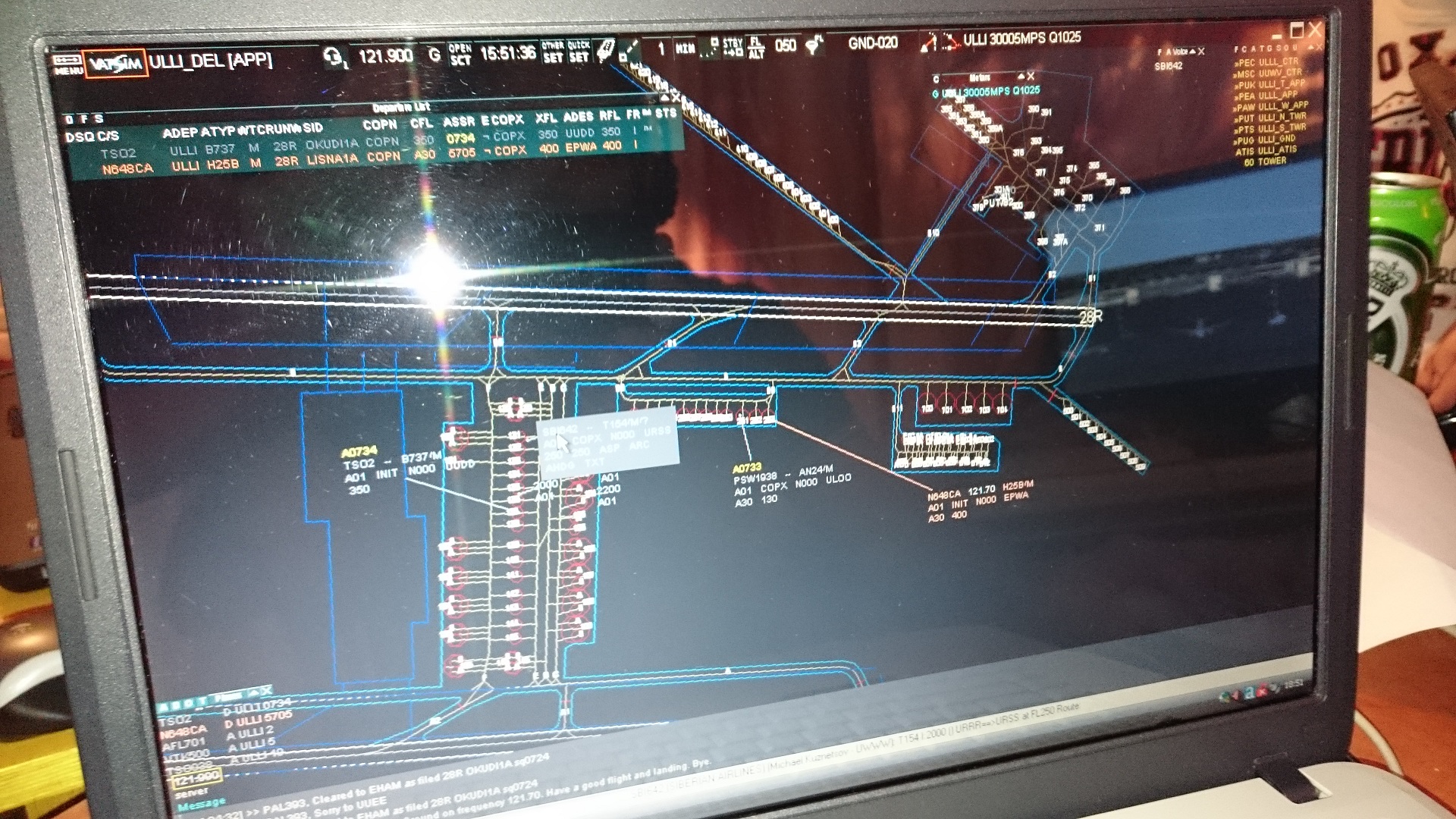
Task: Click the A0733 PSW1938 aircraft tag
Action: click(791, 485)
